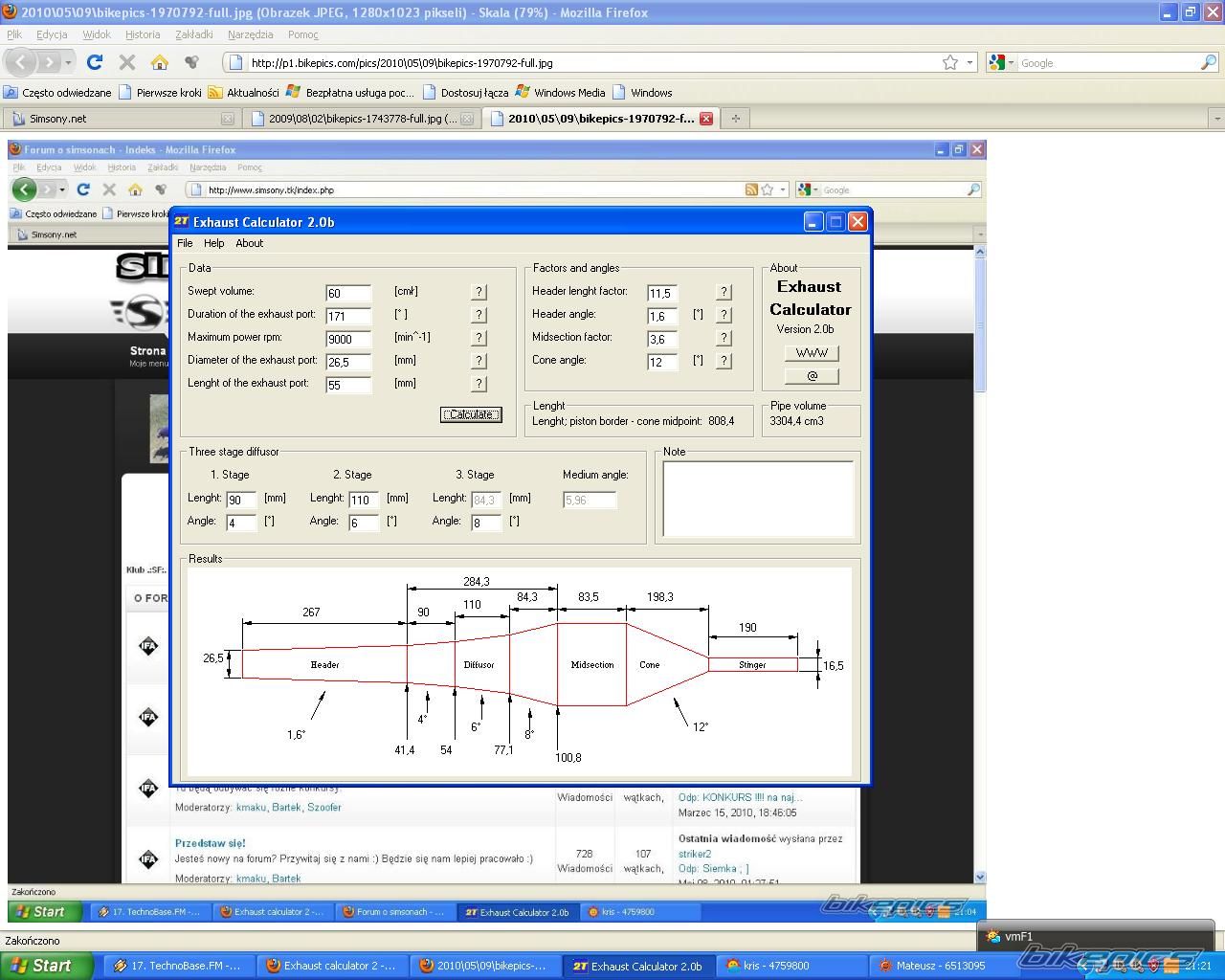
Task: Open the Pierwsze kroki bookmark
Action: pyautogui.click(x=160, y=93)
